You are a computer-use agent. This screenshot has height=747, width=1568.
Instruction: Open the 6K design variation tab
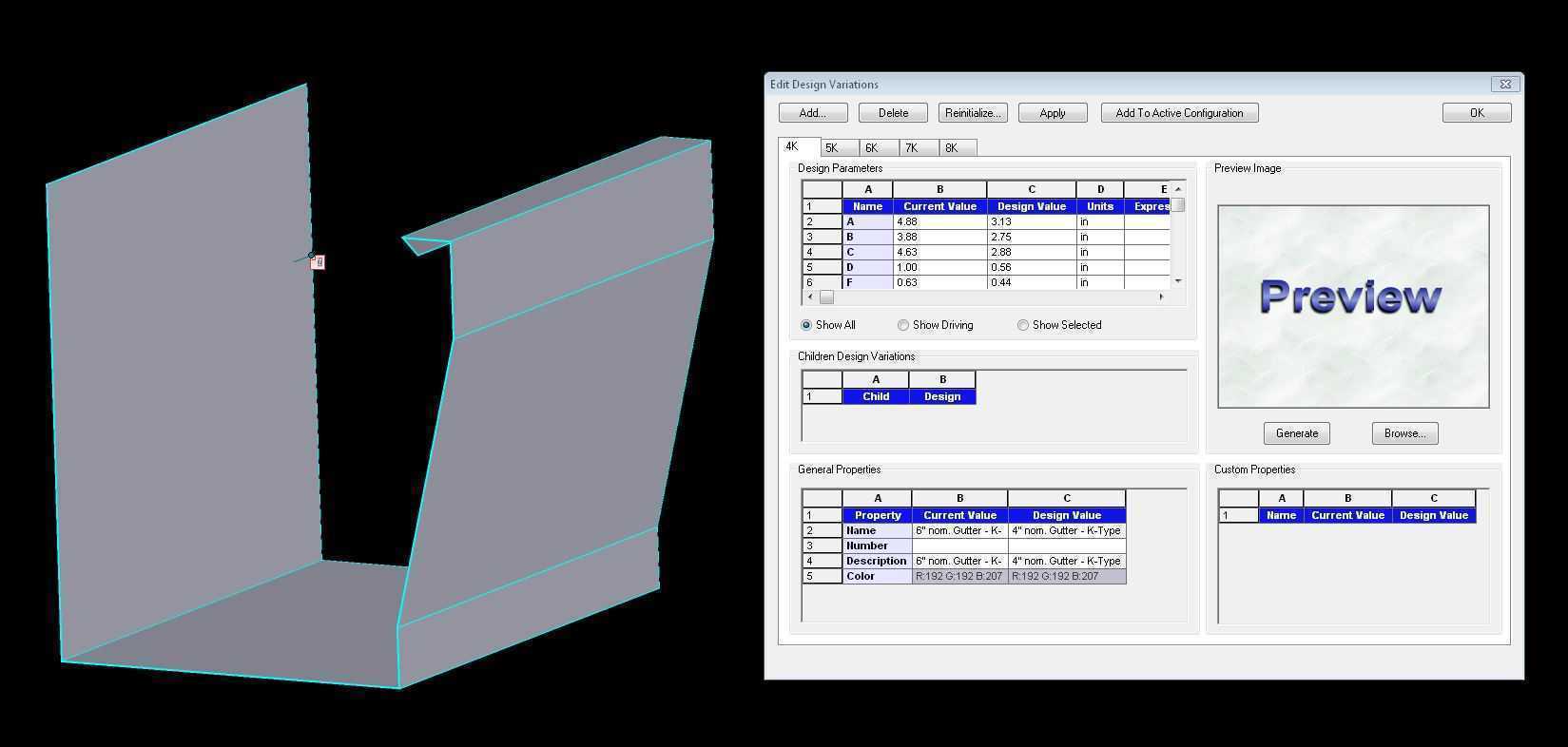(x=879, y=148)
